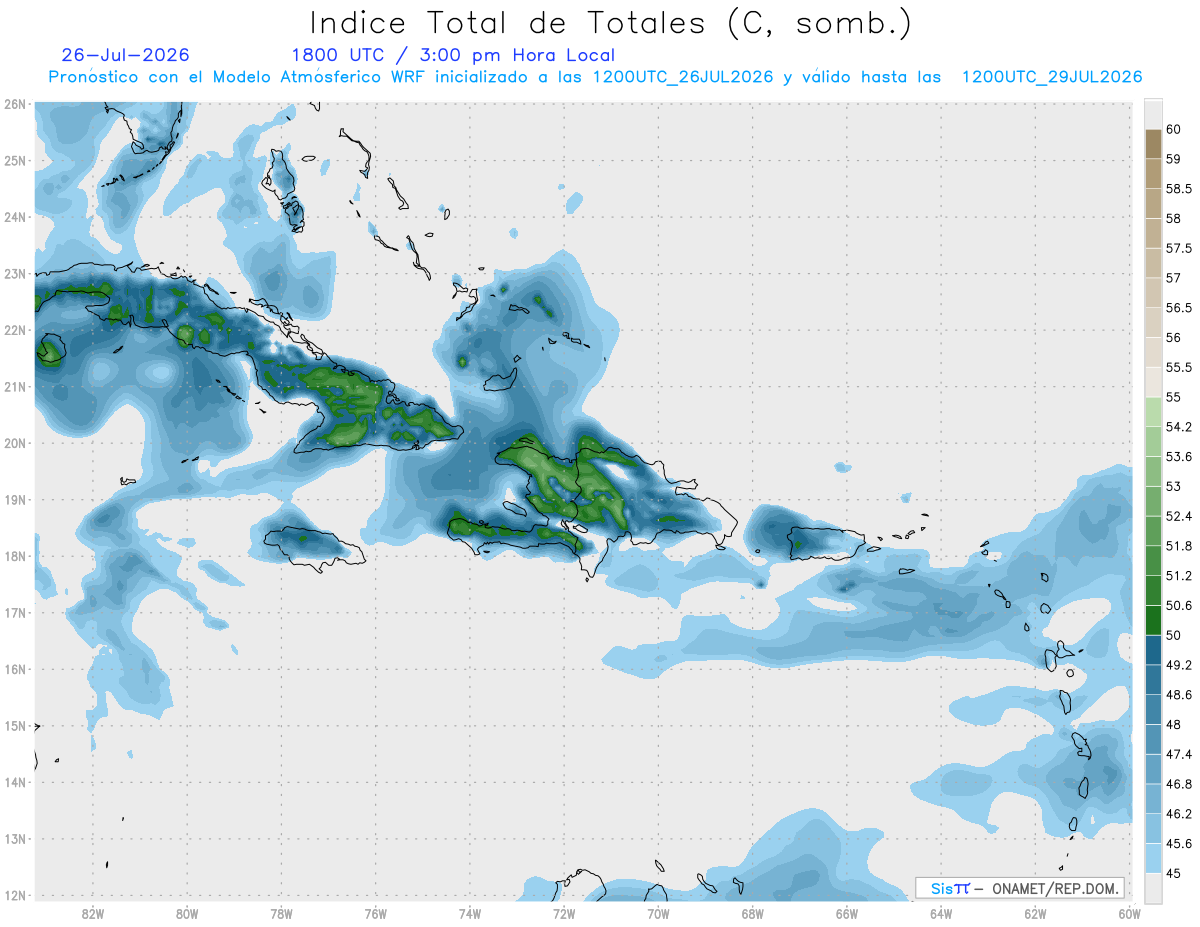Click the longitude axis label '76W'

click(x=376, y=914)
